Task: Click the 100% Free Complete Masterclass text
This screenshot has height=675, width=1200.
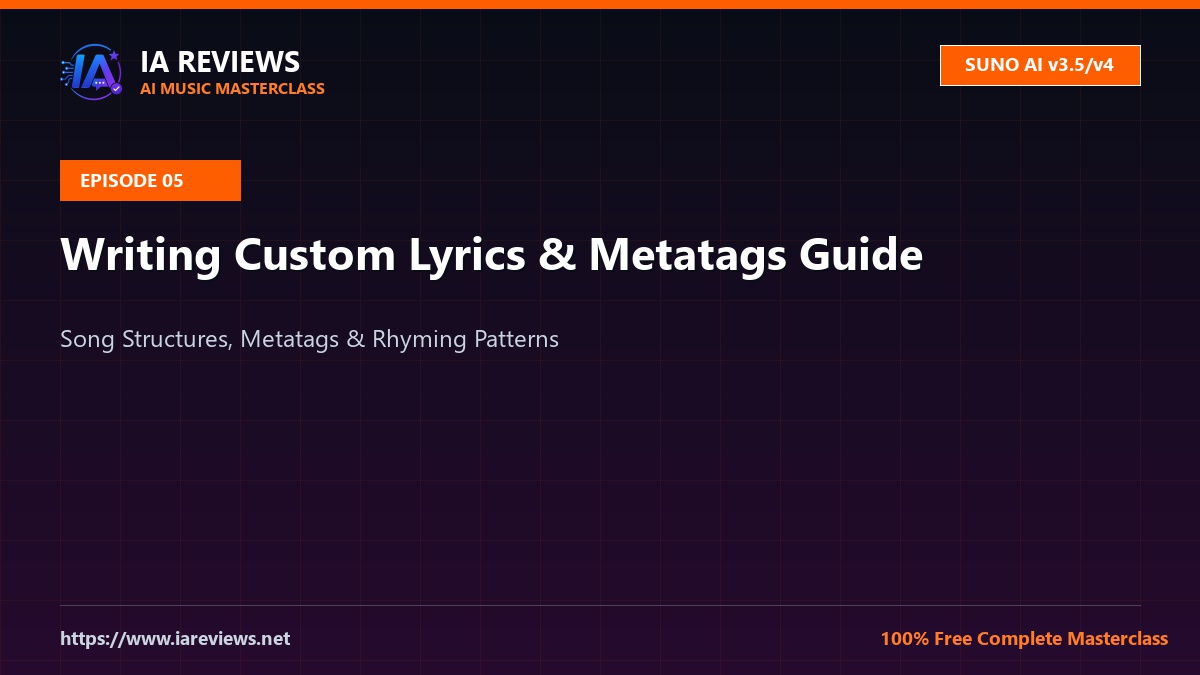Action: pyautogui.click(x=1024, y=638)
